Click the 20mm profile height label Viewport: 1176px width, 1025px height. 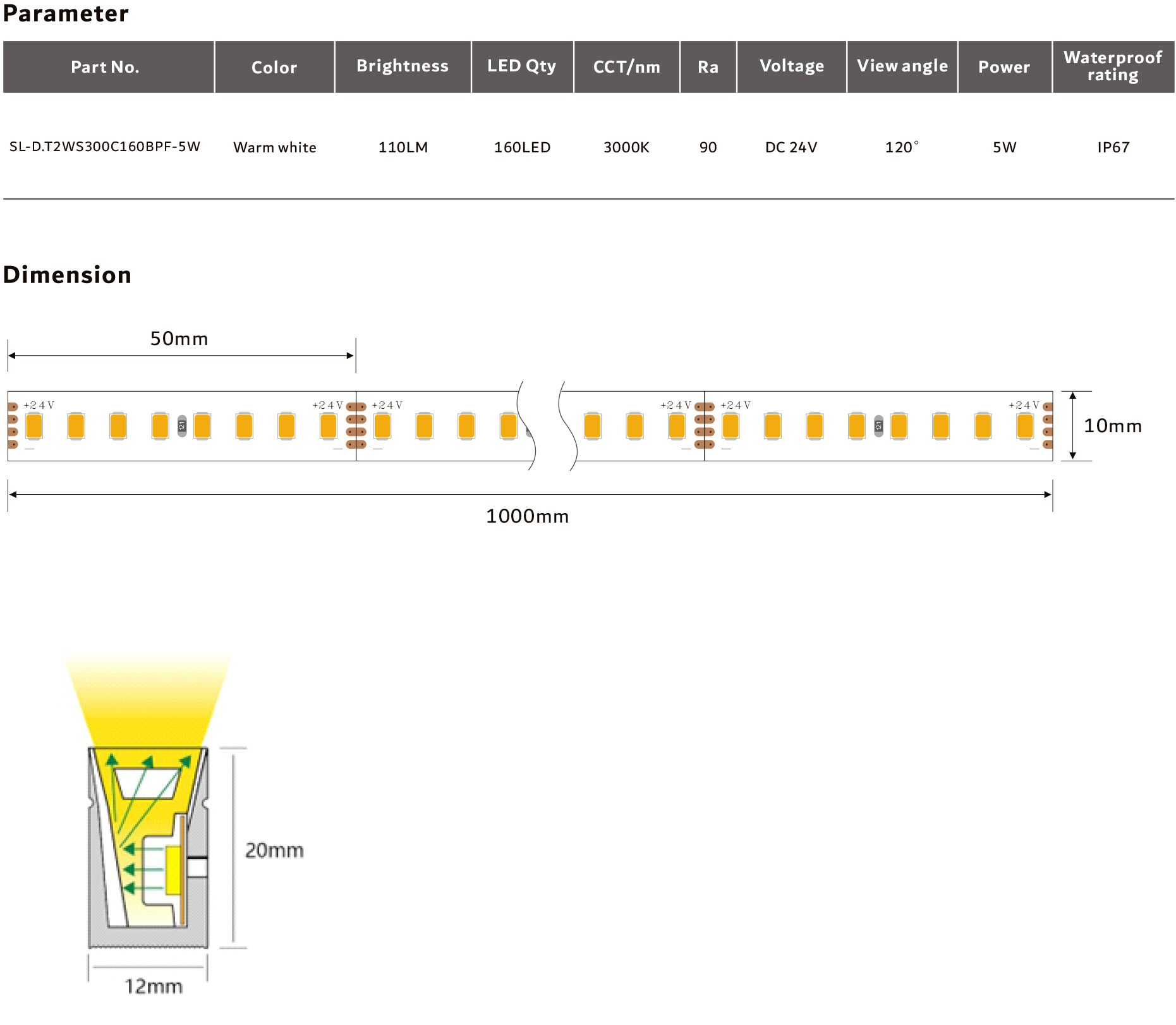point(274,850)
